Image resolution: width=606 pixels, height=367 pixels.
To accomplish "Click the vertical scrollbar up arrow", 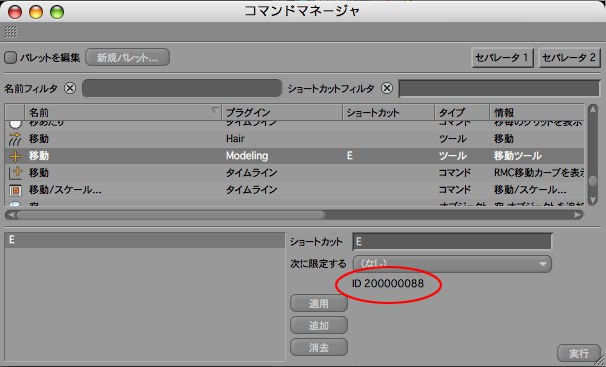I will [592, 110].
